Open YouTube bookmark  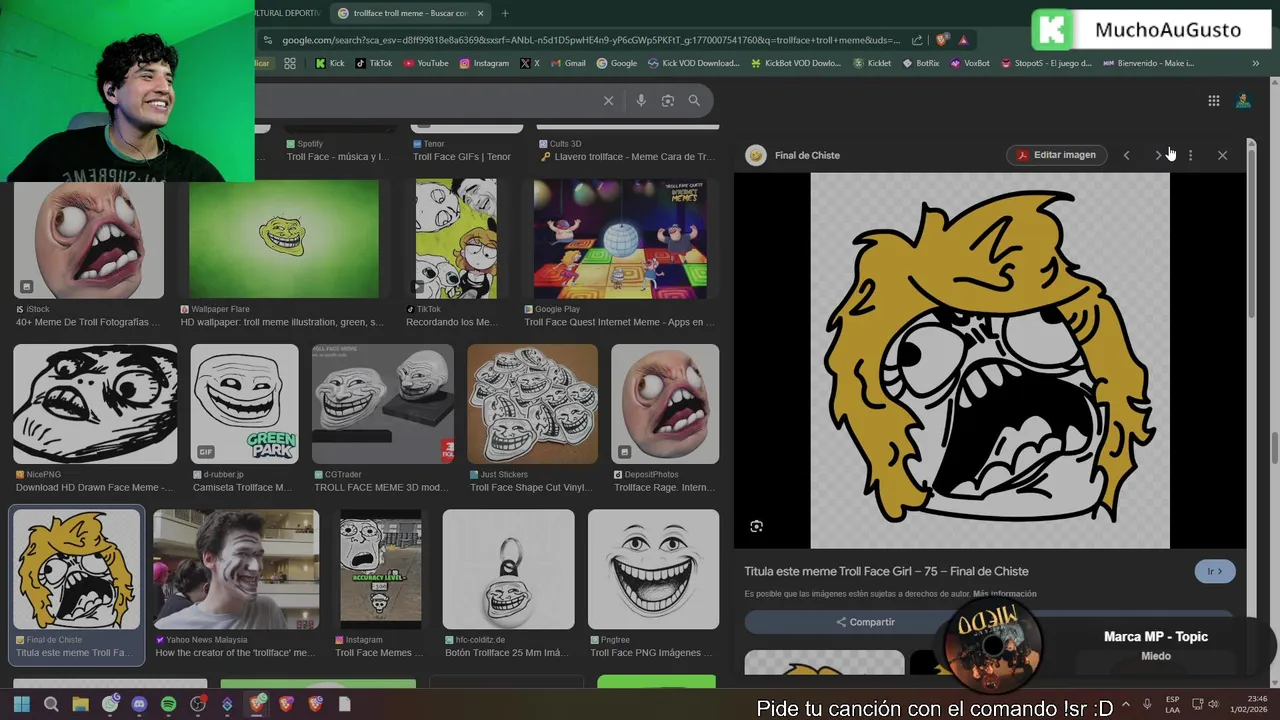tap(426, 63)
